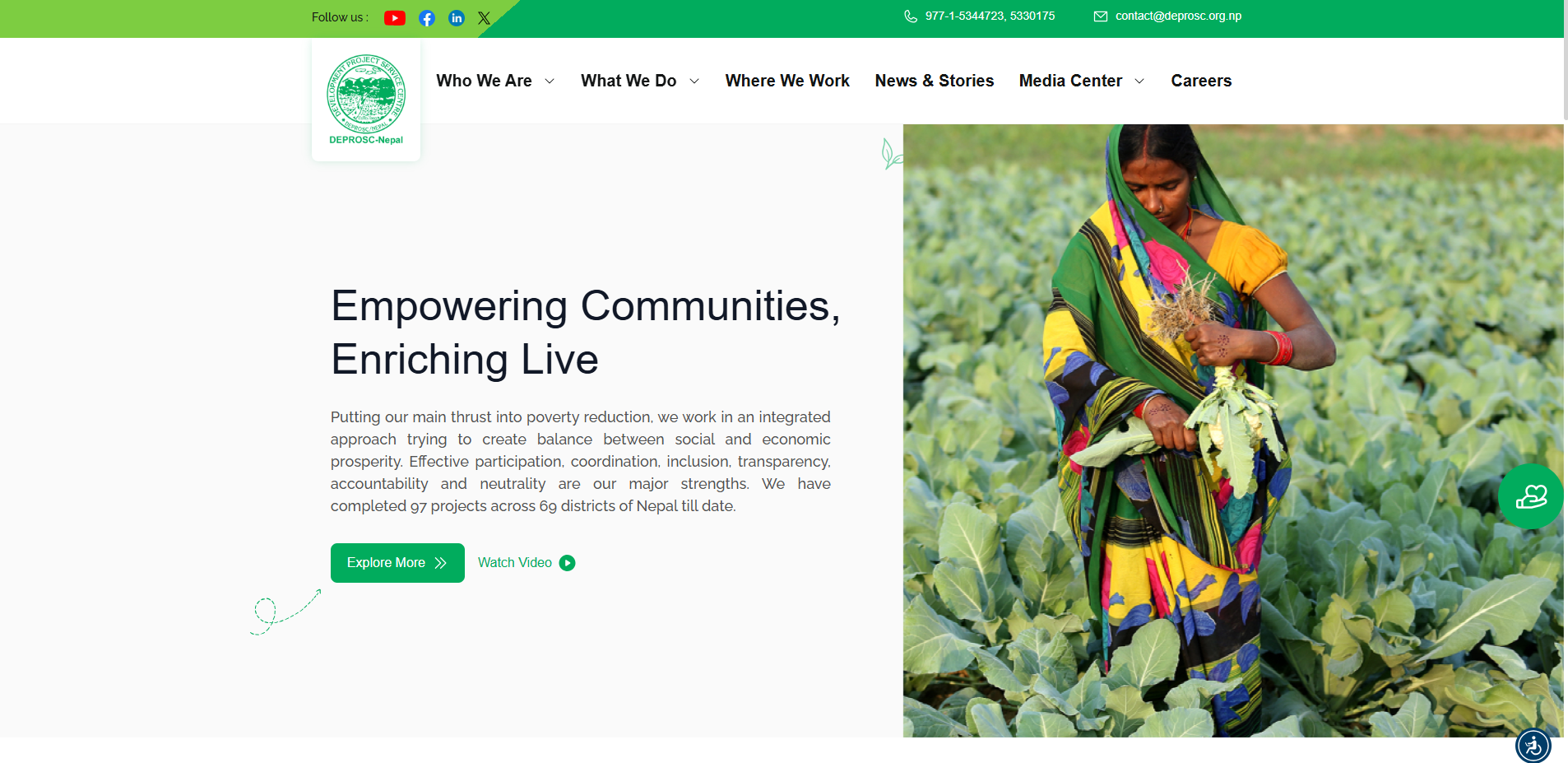Open the accessibility widget icon
The image size is (1568, 763).
(1533, 746)
